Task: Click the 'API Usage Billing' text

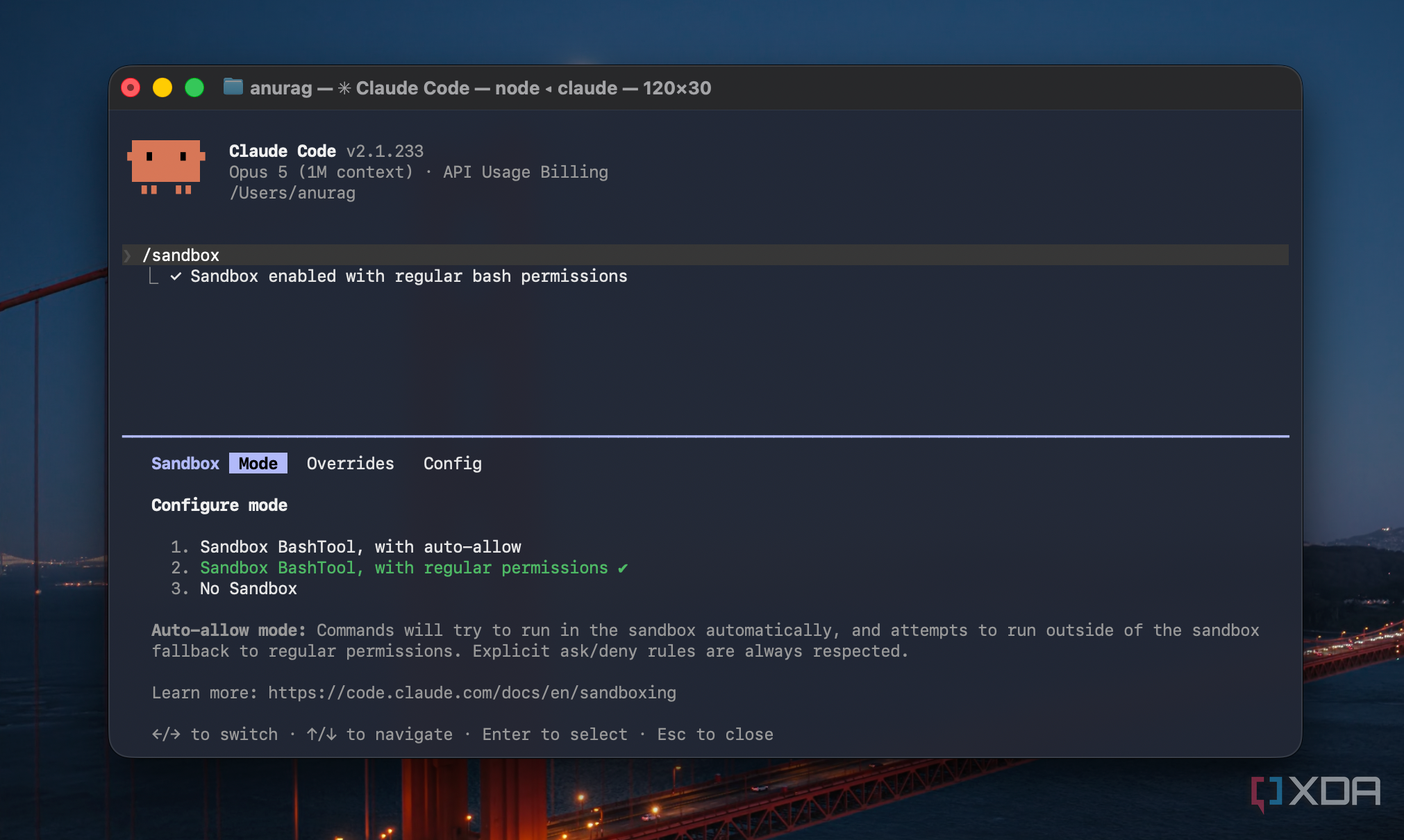Action: point(526,172)
